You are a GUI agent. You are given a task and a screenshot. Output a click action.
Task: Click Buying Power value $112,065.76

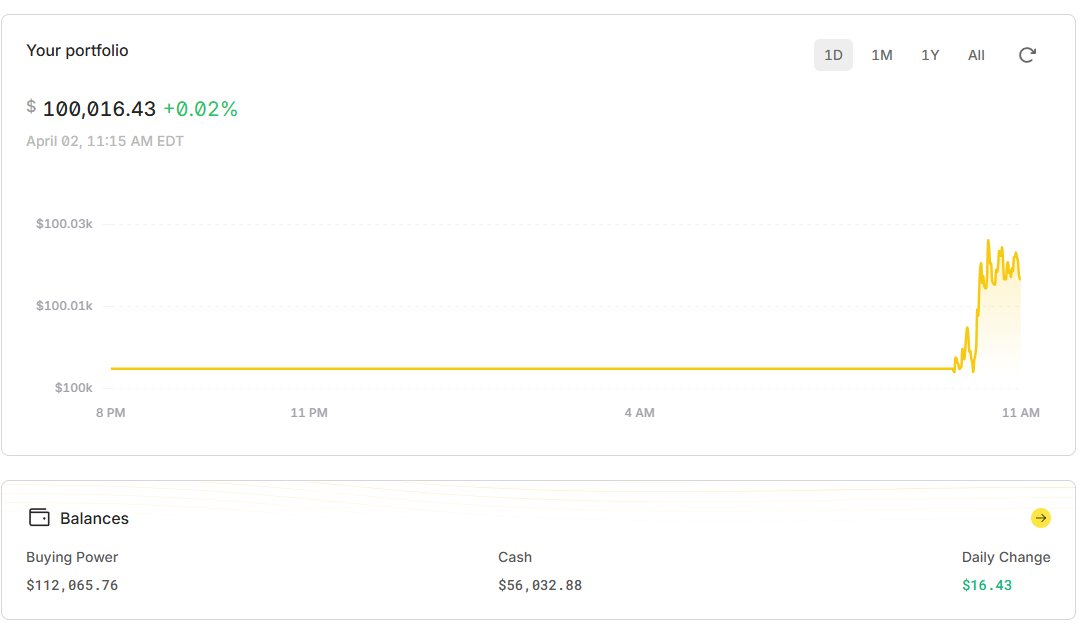(72, 586)
